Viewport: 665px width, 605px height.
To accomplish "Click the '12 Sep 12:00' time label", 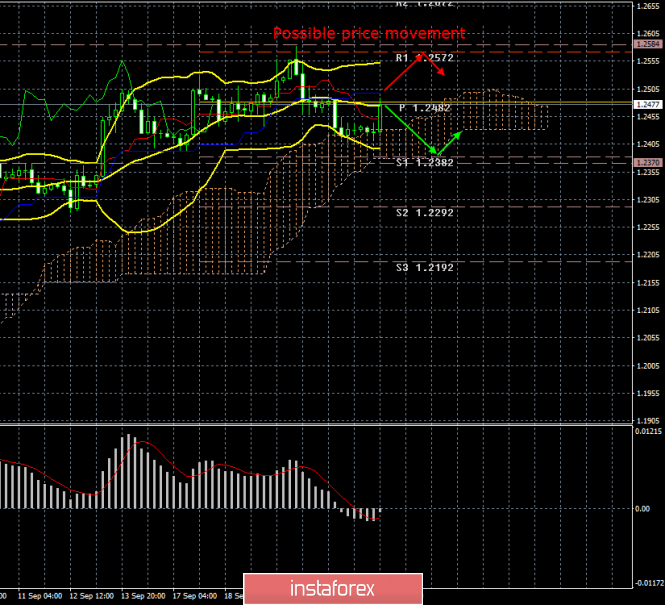I will click(90, 594).
